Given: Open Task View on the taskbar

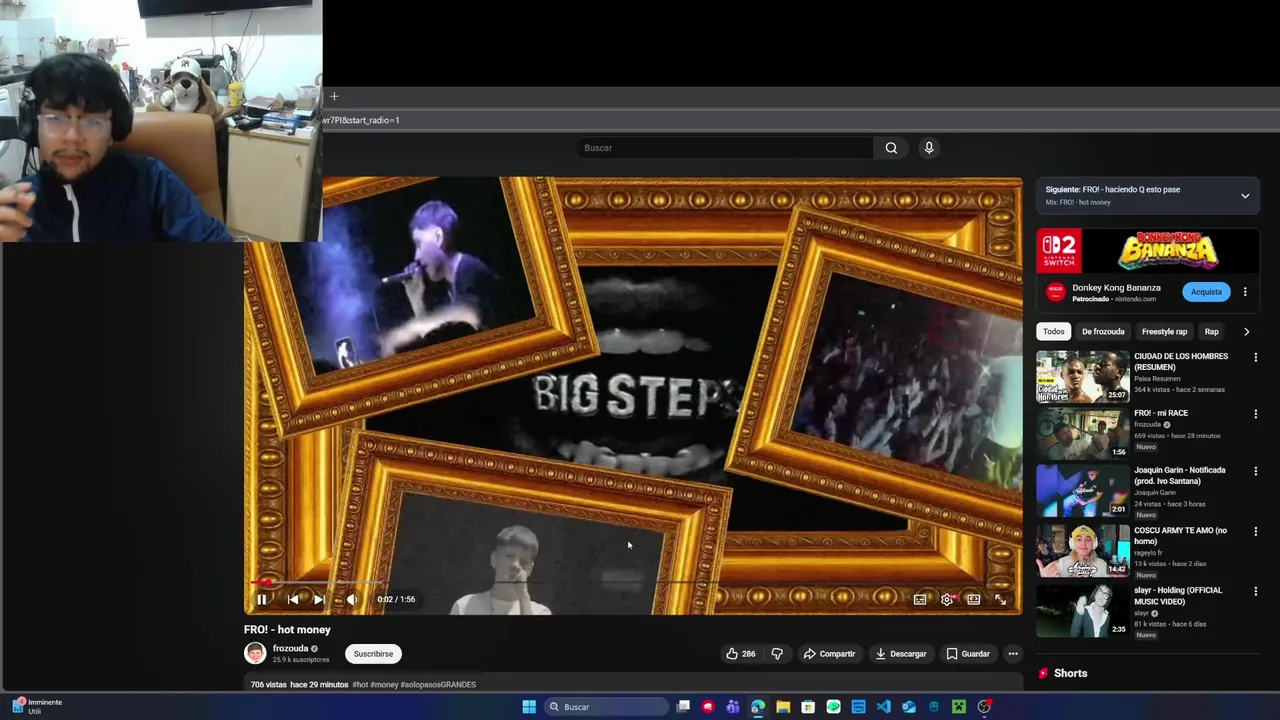Looking at the screenshot, I should click(683, 707).
